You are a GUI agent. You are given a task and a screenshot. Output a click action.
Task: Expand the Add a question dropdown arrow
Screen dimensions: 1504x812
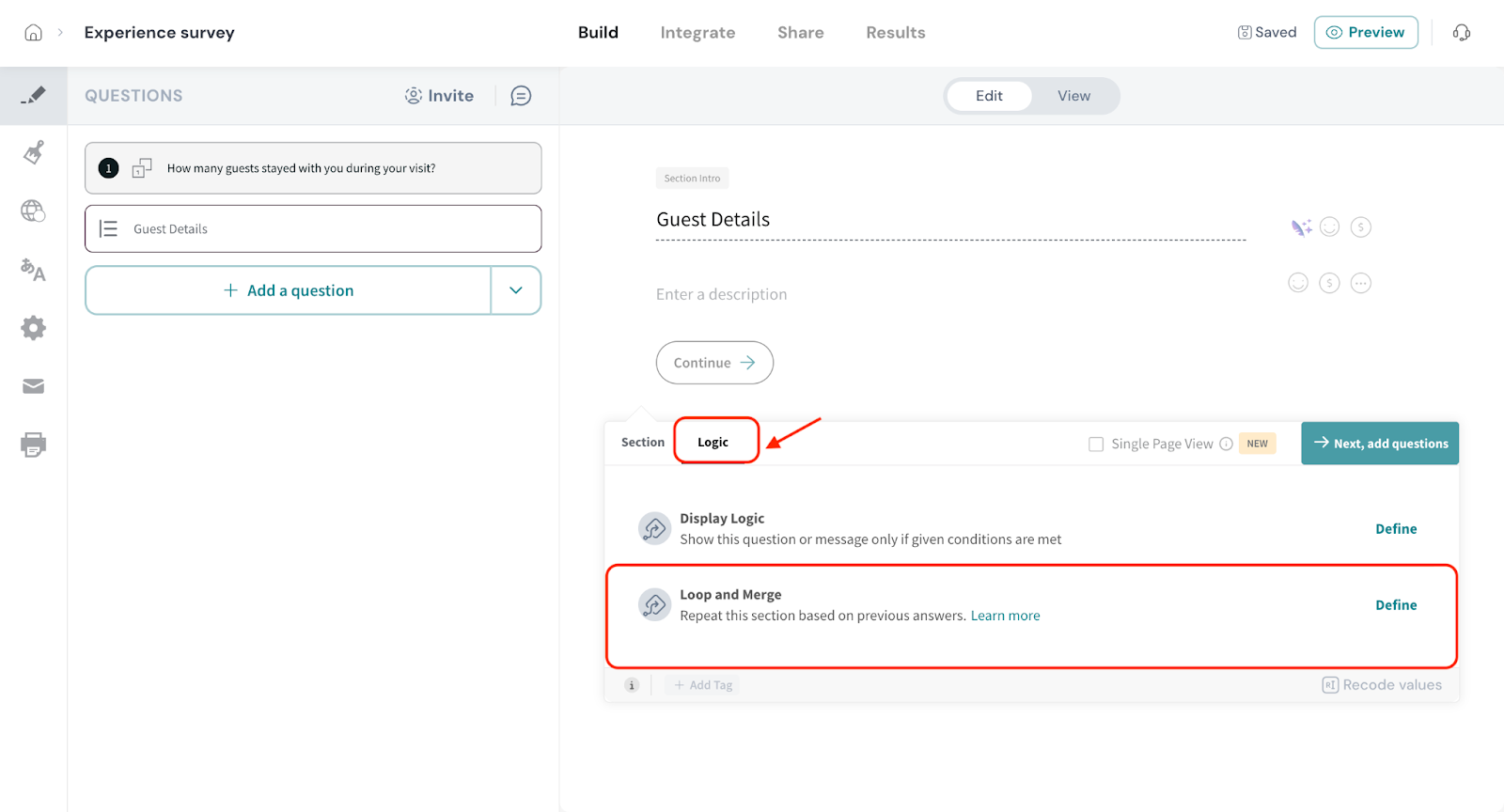[515, 290]
